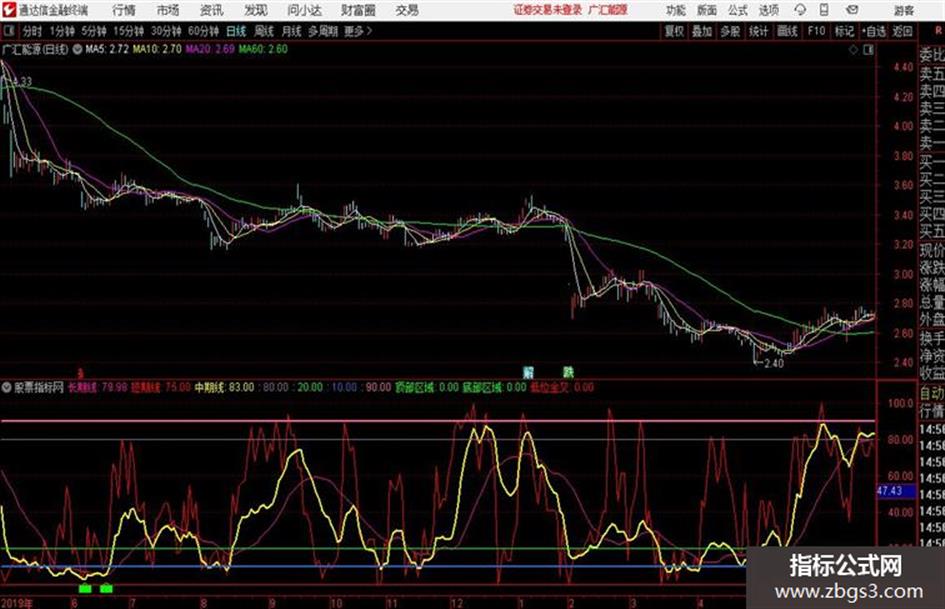Switch to 5分钟 chart period
This screenshot has height=609, width=945.
(94, 31)
